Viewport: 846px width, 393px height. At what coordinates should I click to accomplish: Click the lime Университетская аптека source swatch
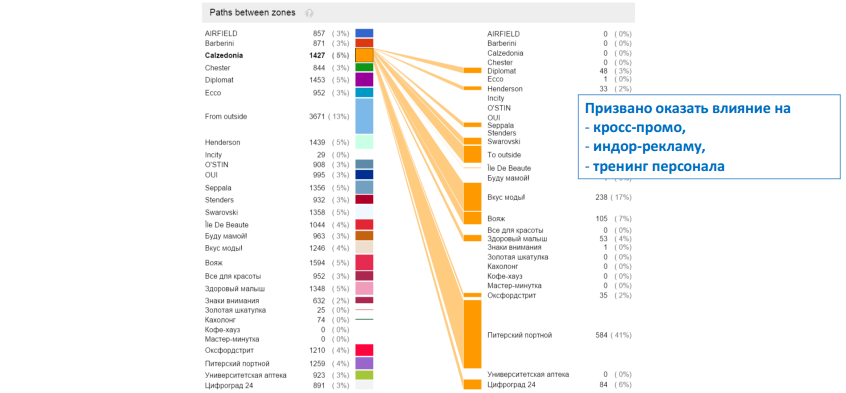coord(364,375)
